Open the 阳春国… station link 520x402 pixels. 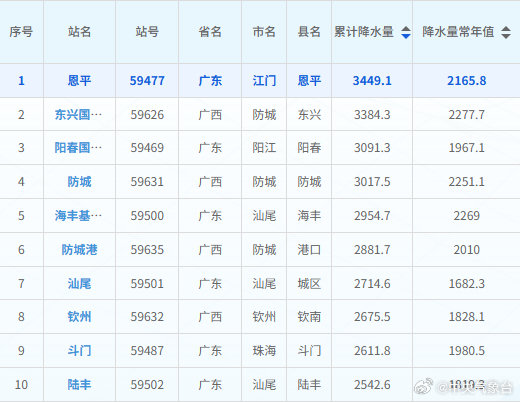pos(78,148)
